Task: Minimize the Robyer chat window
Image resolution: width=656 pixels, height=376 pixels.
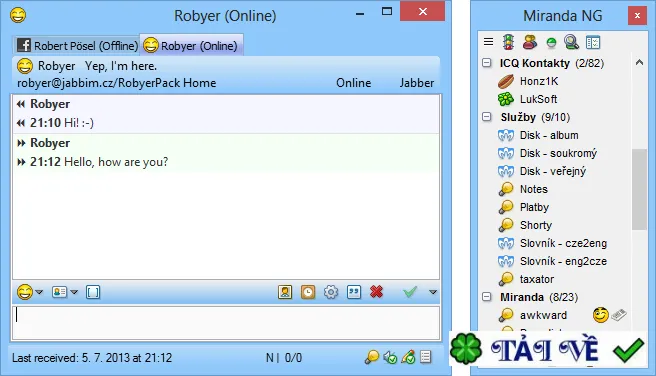Action: [x=360, y=13]
